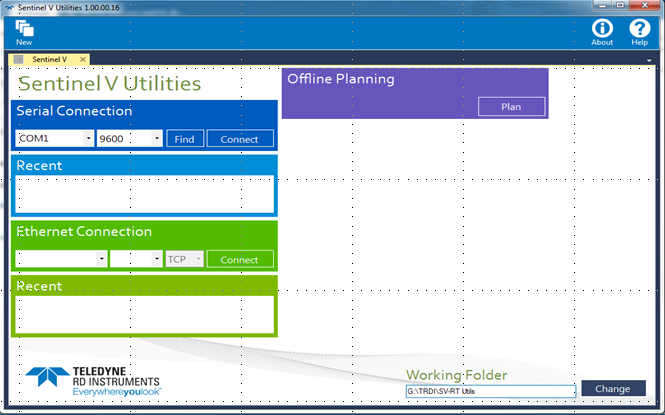Click the Teledyne RD Instruments logo

click(x=92, y=381)
